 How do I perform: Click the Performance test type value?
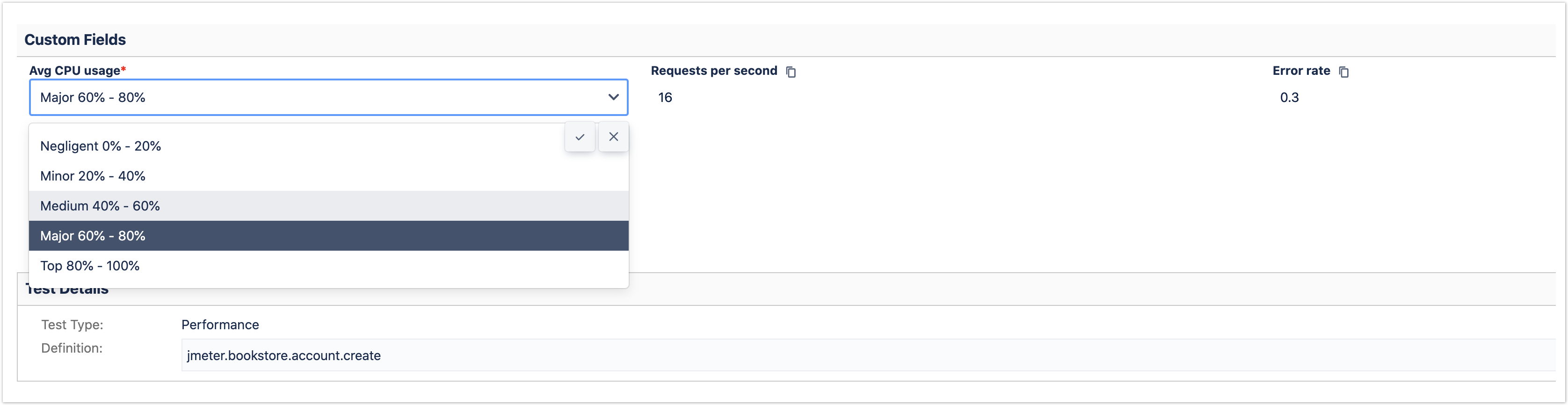(x=220, y=325)
